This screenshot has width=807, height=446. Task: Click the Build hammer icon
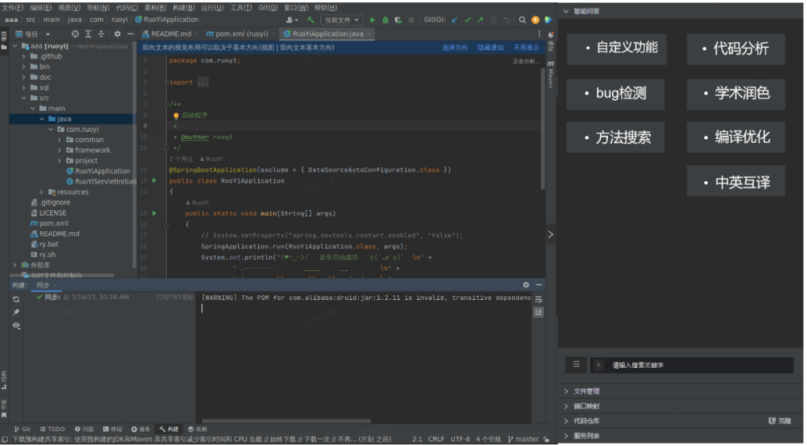[x=311, y=19]
